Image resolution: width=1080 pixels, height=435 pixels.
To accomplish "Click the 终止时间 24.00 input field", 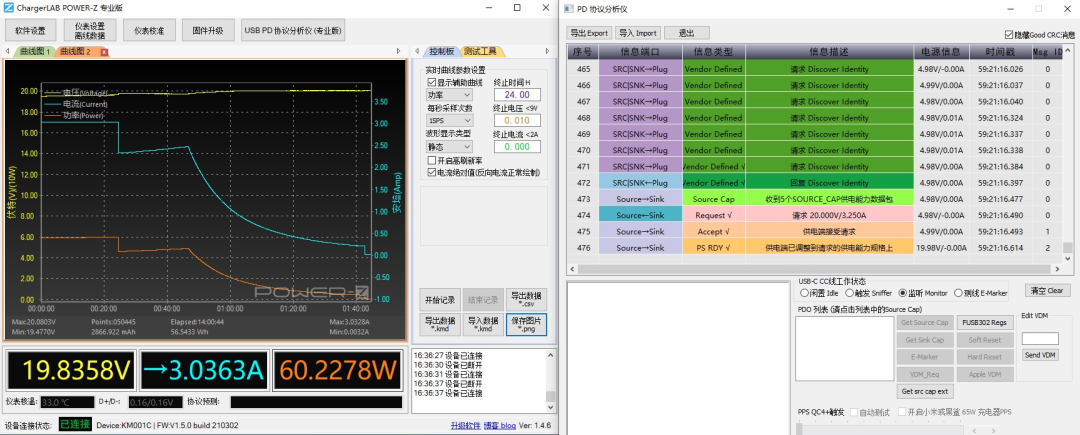I will pos(517,94).
